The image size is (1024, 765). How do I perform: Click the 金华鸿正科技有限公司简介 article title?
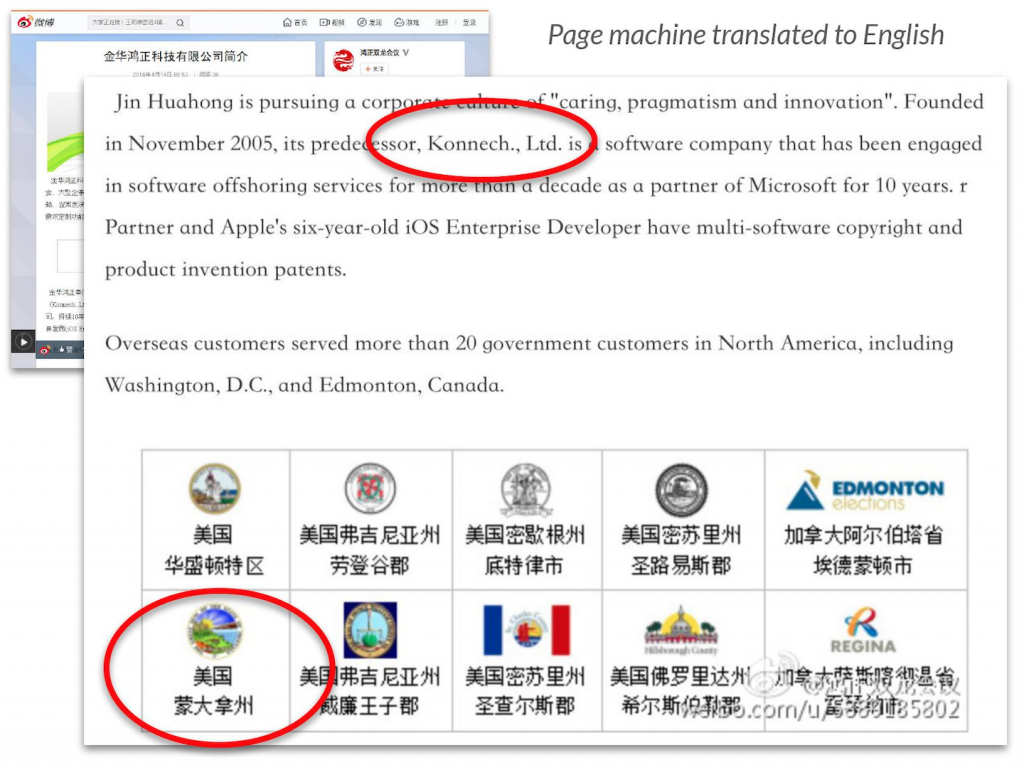point(176,56)
